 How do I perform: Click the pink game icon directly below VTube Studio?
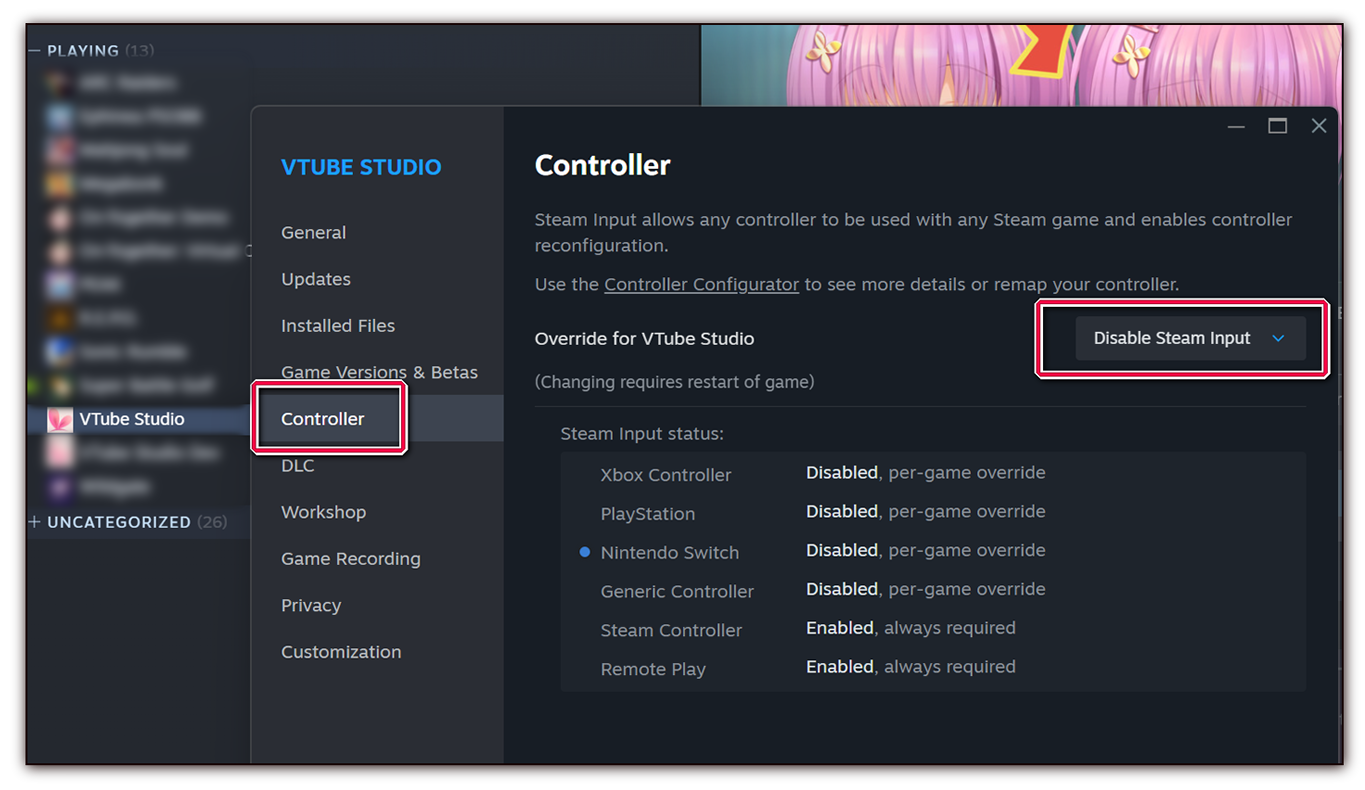[58, 453]
